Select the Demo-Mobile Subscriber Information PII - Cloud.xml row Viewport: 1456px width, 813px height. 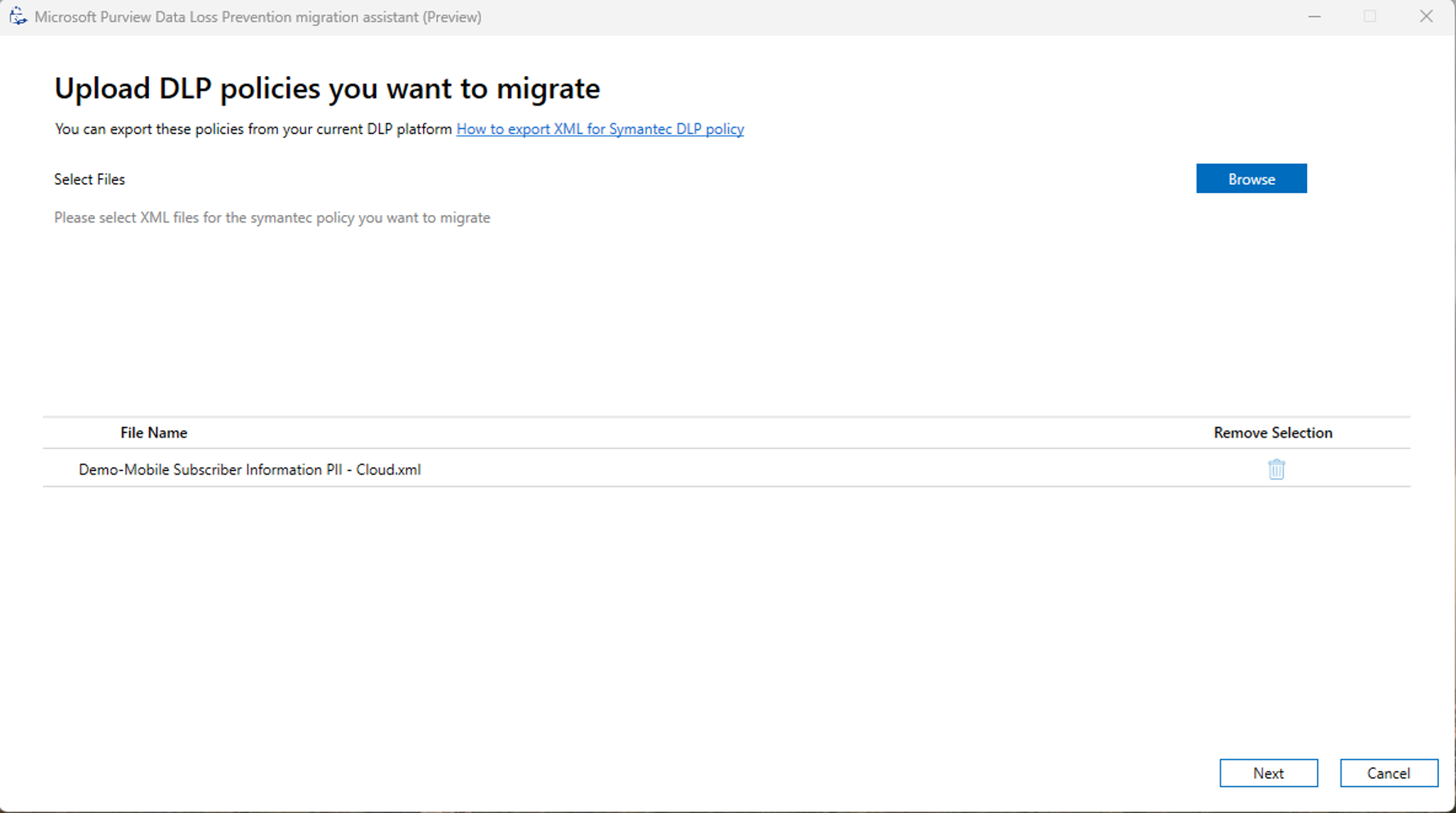(726, 469)
